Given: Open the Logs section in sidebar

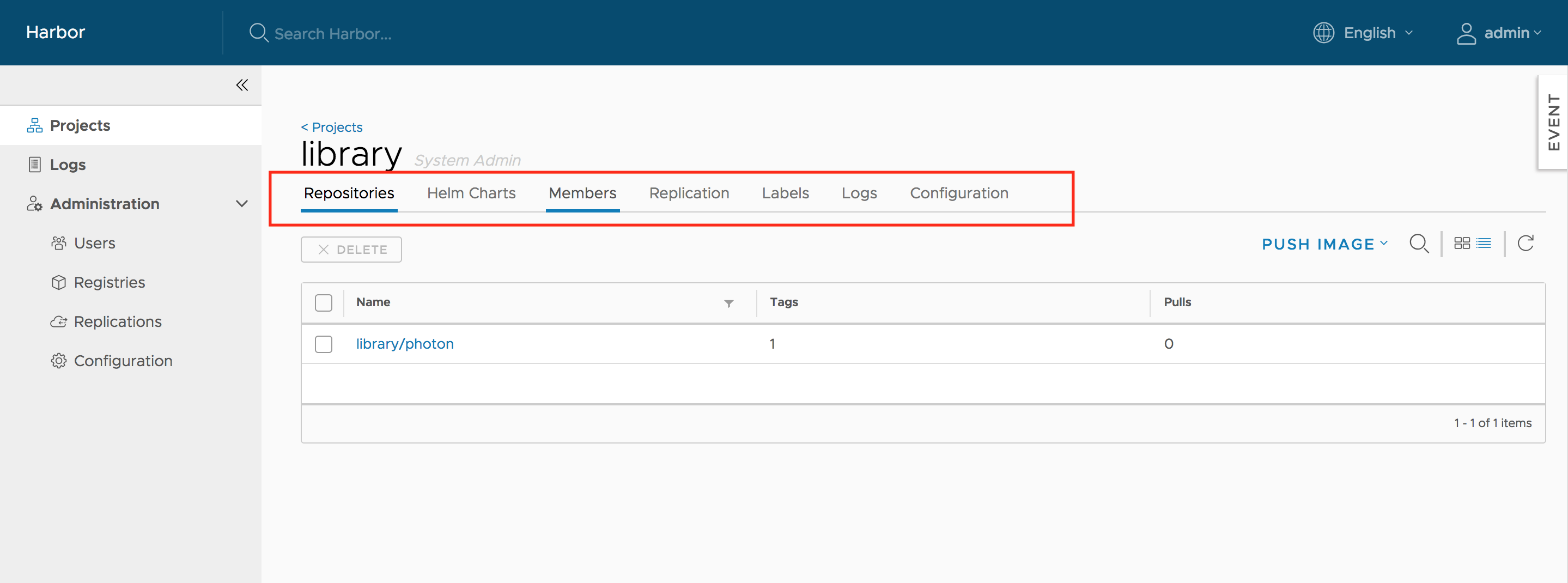Looking at the screenshot, I should tap(68, 165).
